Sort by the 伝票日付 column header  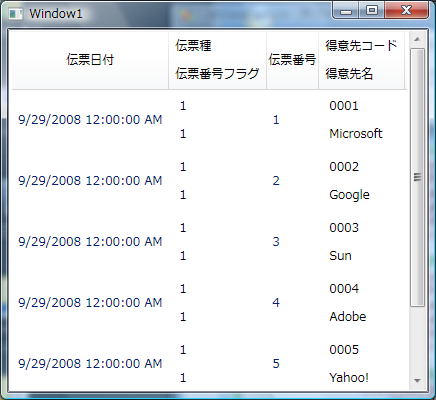(90, 60)
